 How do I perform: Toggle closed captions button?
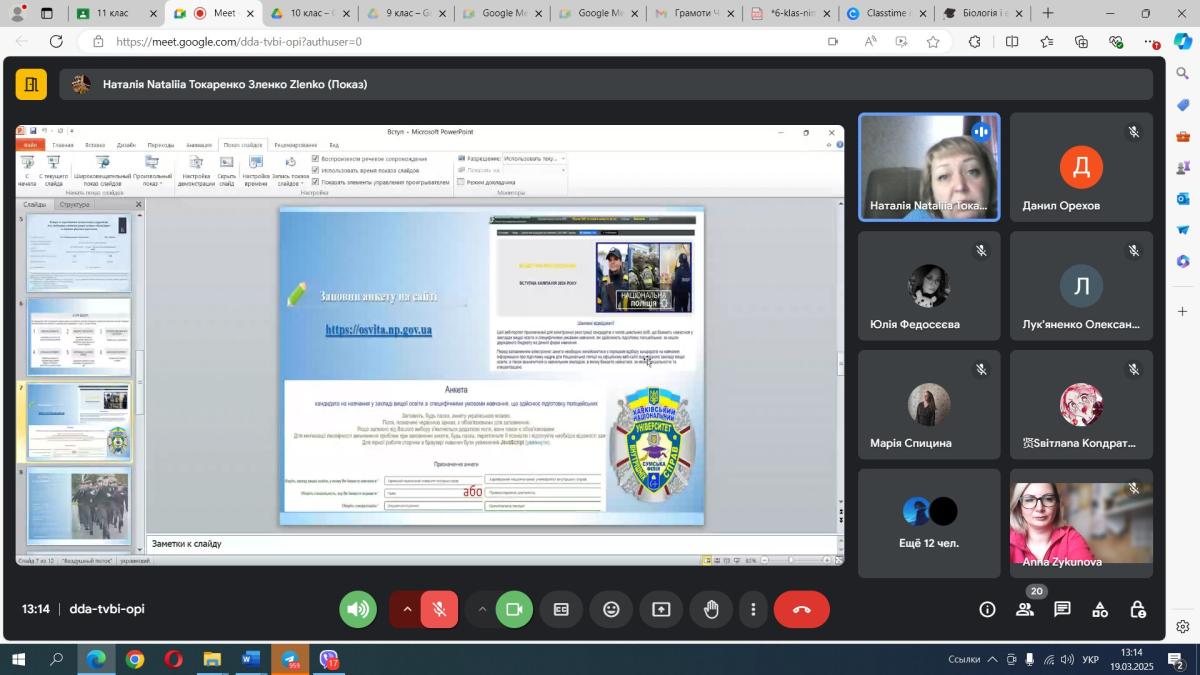coord(561,609)
